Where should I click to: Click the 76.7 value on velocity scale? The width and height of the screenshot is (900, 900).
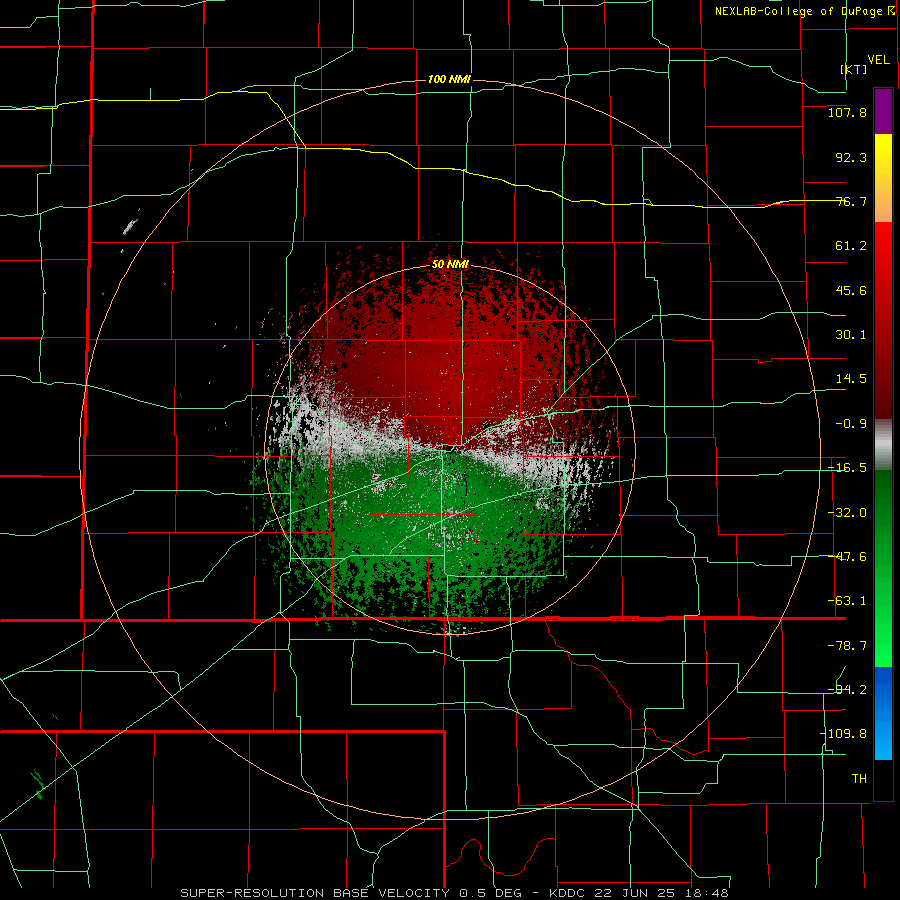point(851,202)
